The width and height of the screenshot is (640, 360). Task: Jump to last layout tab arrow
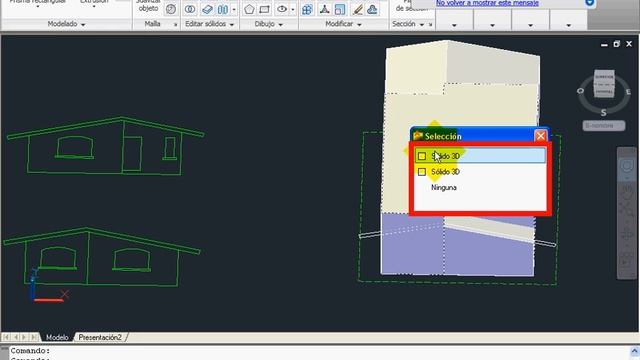point(34,337)
